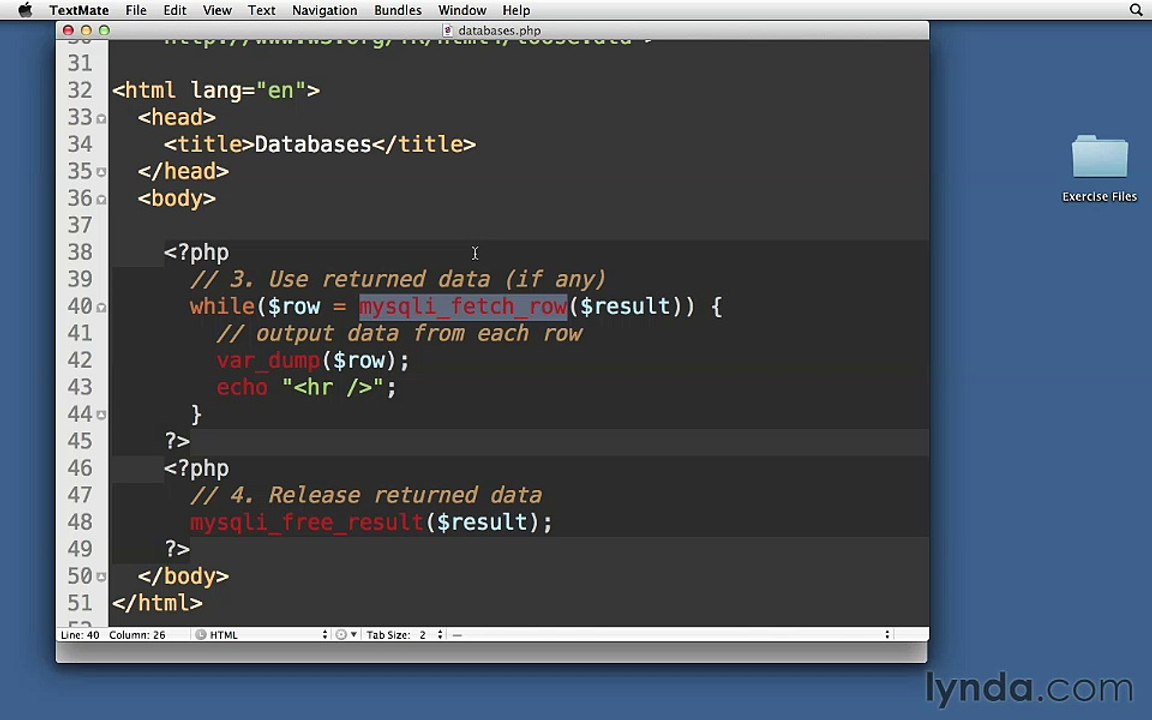Click line number 38 in the gutter

point(80,252)
